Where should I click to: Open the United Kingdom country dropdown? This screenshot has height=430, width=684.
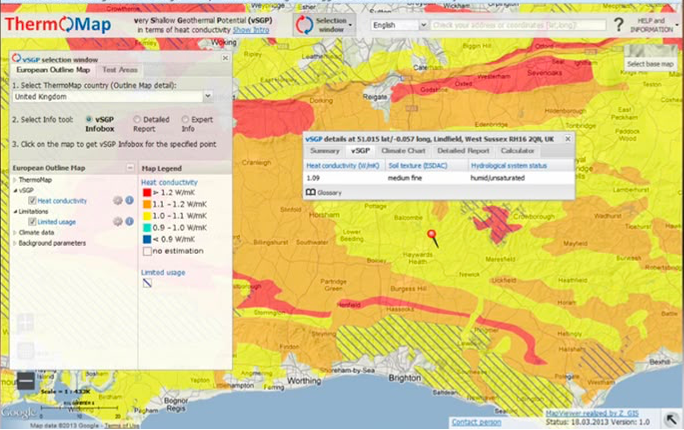click(x=208, y=96)
